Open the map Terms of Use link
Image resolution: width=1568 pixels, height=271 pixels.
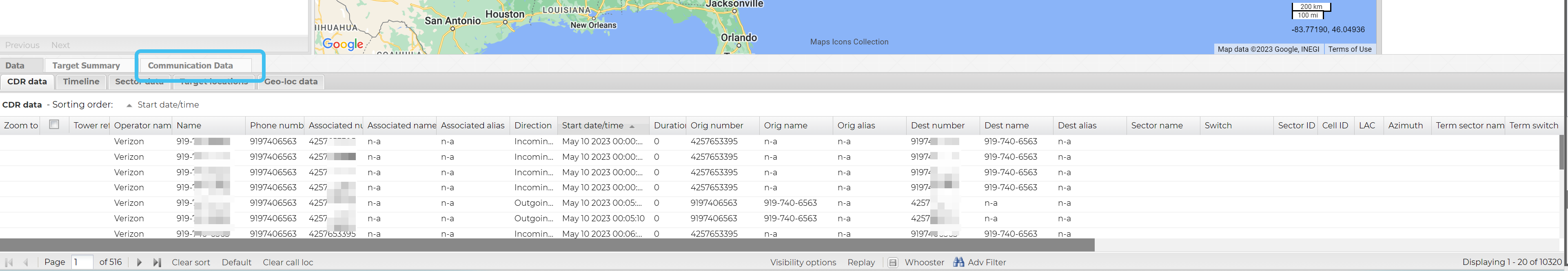pyautogui.click(x=1349, y=49)
